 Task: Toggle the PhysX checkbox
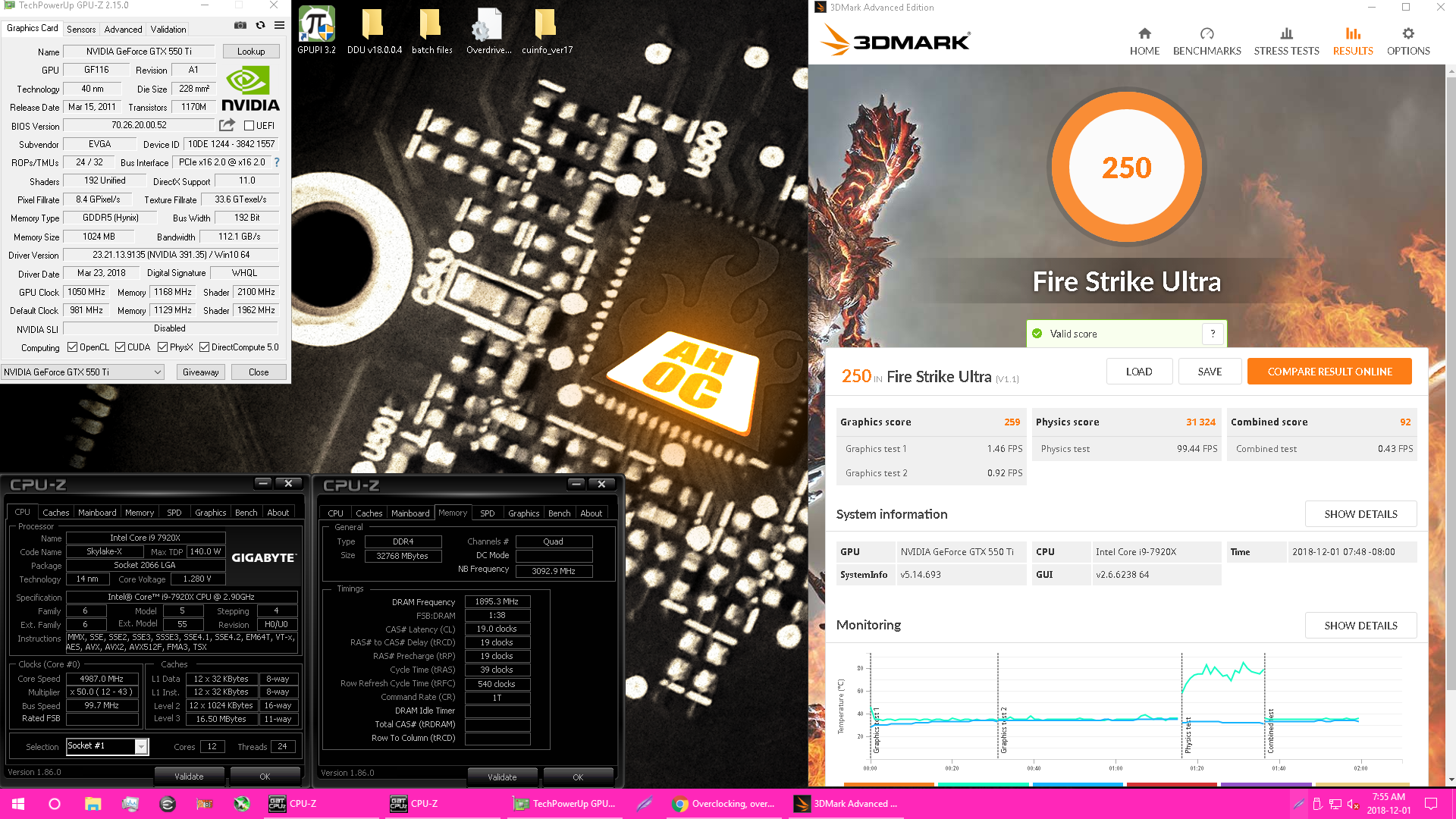tap(162, 347)
